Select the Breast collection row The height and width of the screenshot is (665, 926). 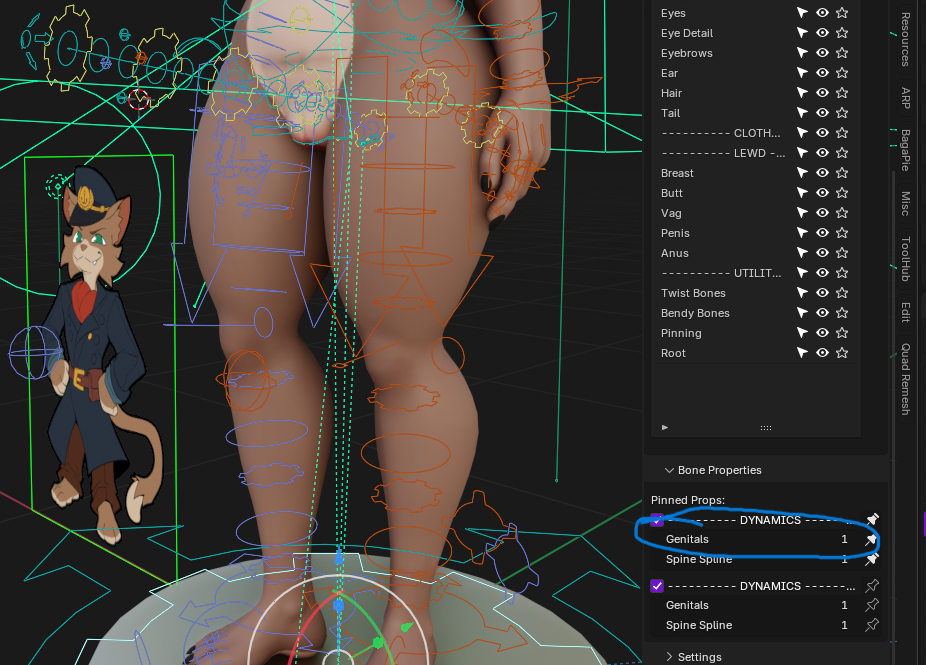pos(755,173)
